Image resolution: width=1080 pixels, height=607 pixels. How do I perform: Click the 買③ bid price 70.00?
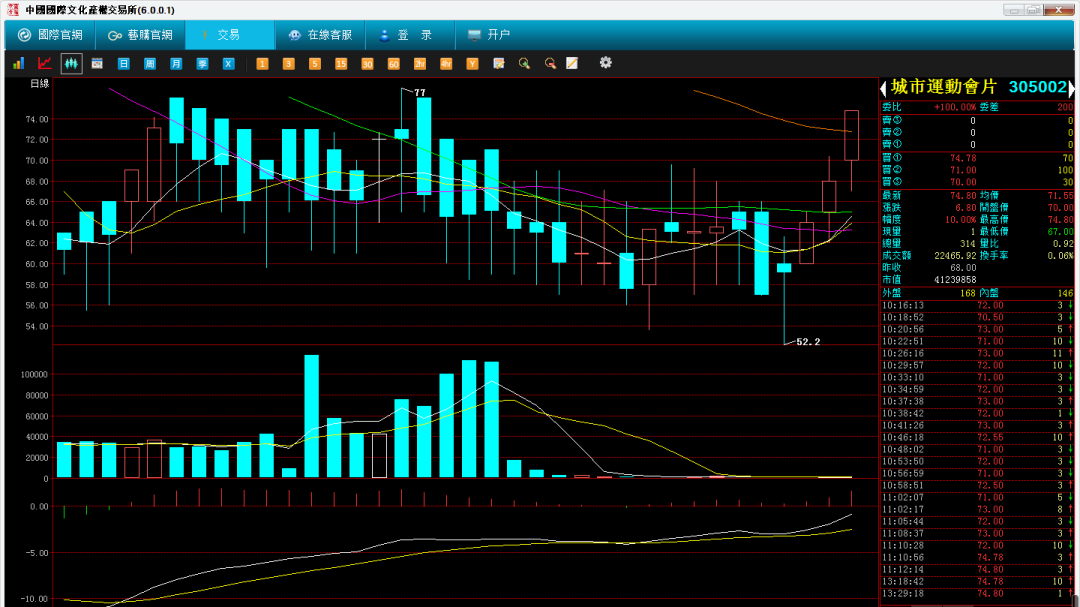pos(963,182)
